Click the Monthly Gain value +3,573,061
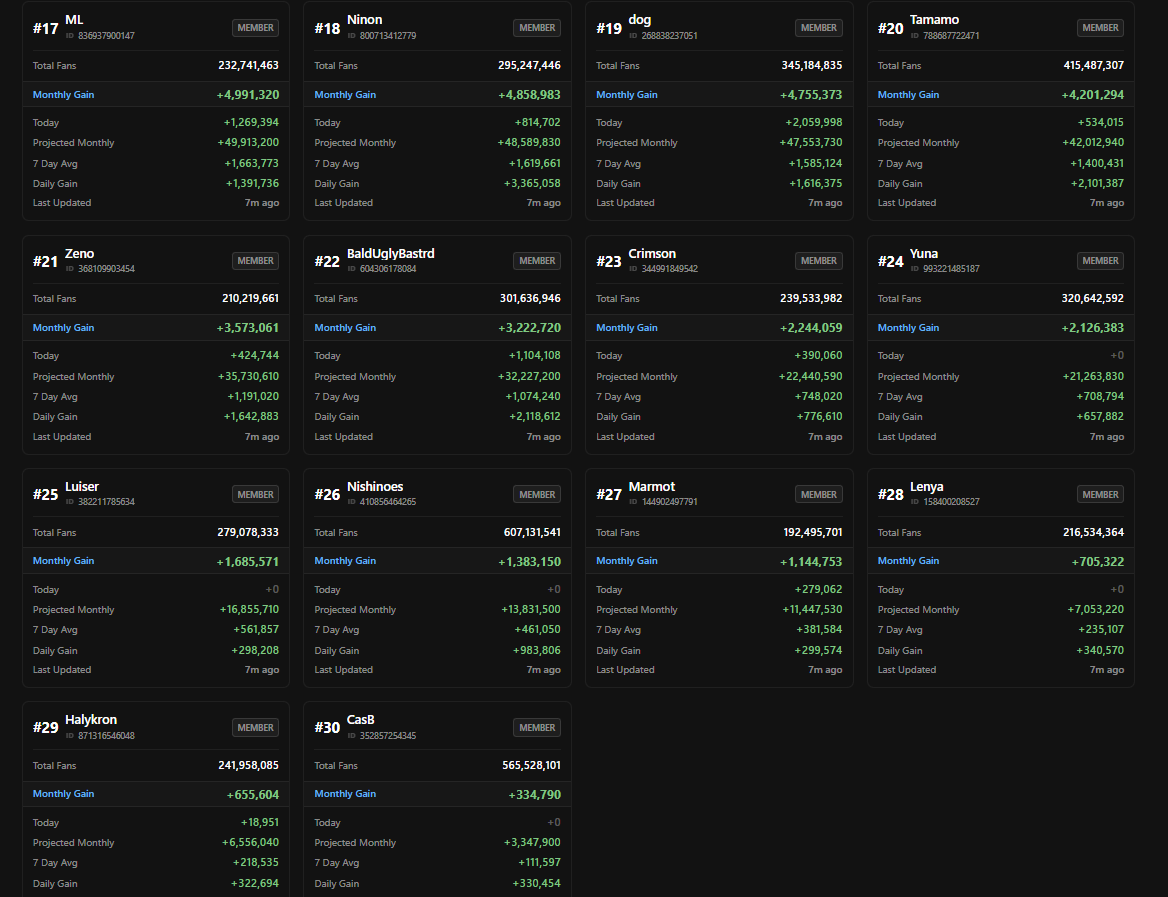 coord(248,328)
